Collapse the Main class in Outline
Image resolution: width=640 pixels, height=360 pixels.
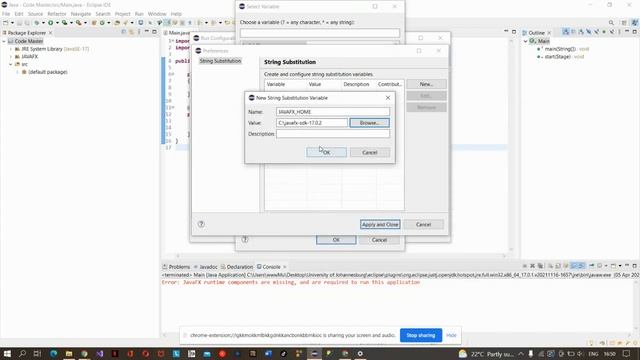526,41
